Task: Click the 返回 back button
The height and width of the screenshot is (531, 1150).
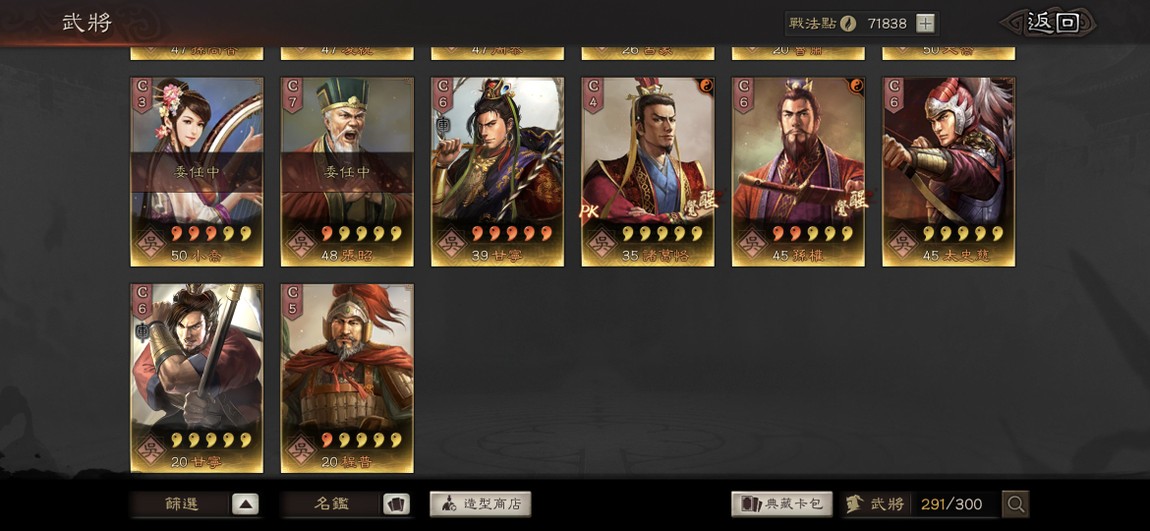Action: click(x=1051, y=23)
